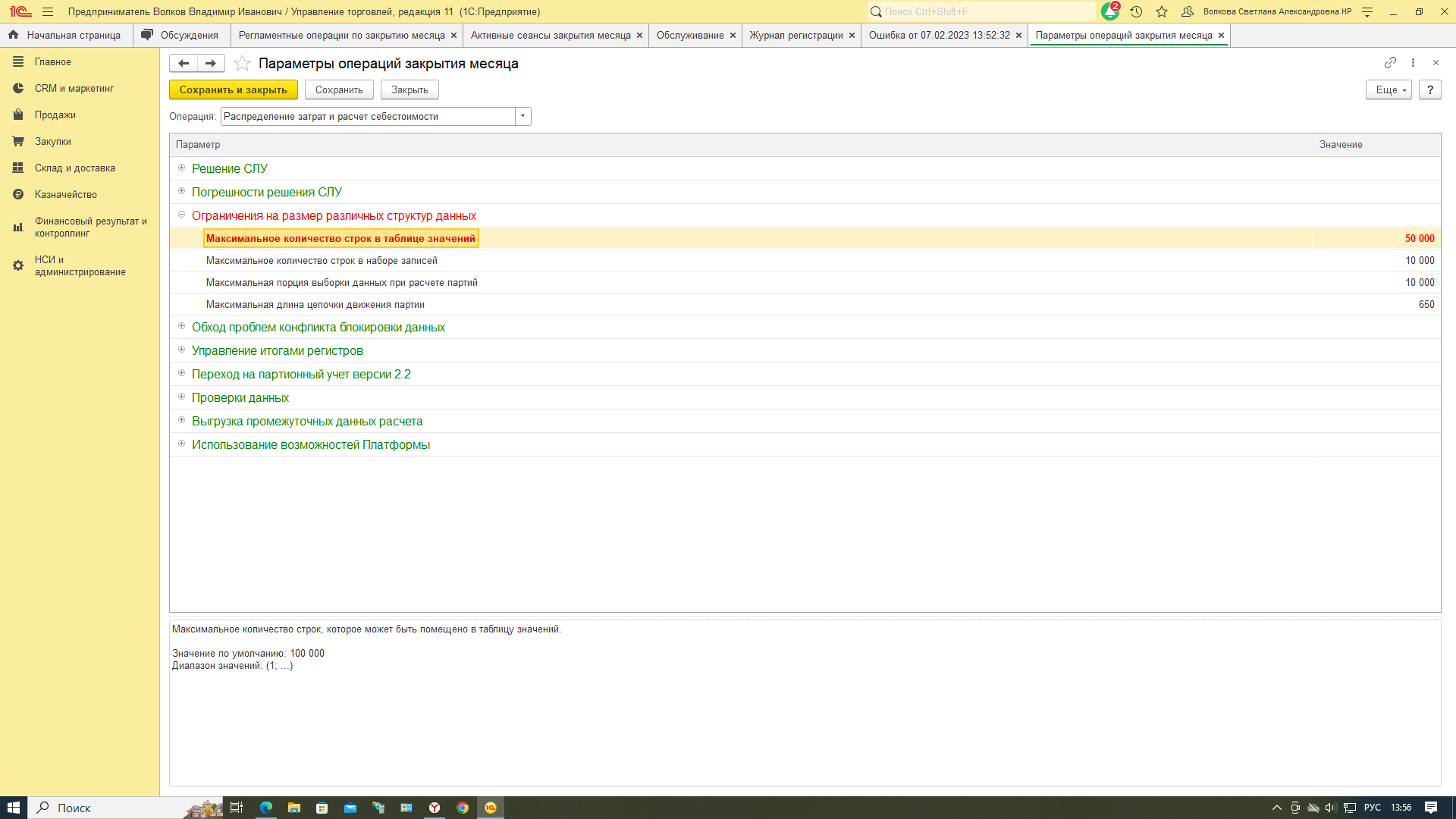
Task: Open the Главное section
Action: 53,61
